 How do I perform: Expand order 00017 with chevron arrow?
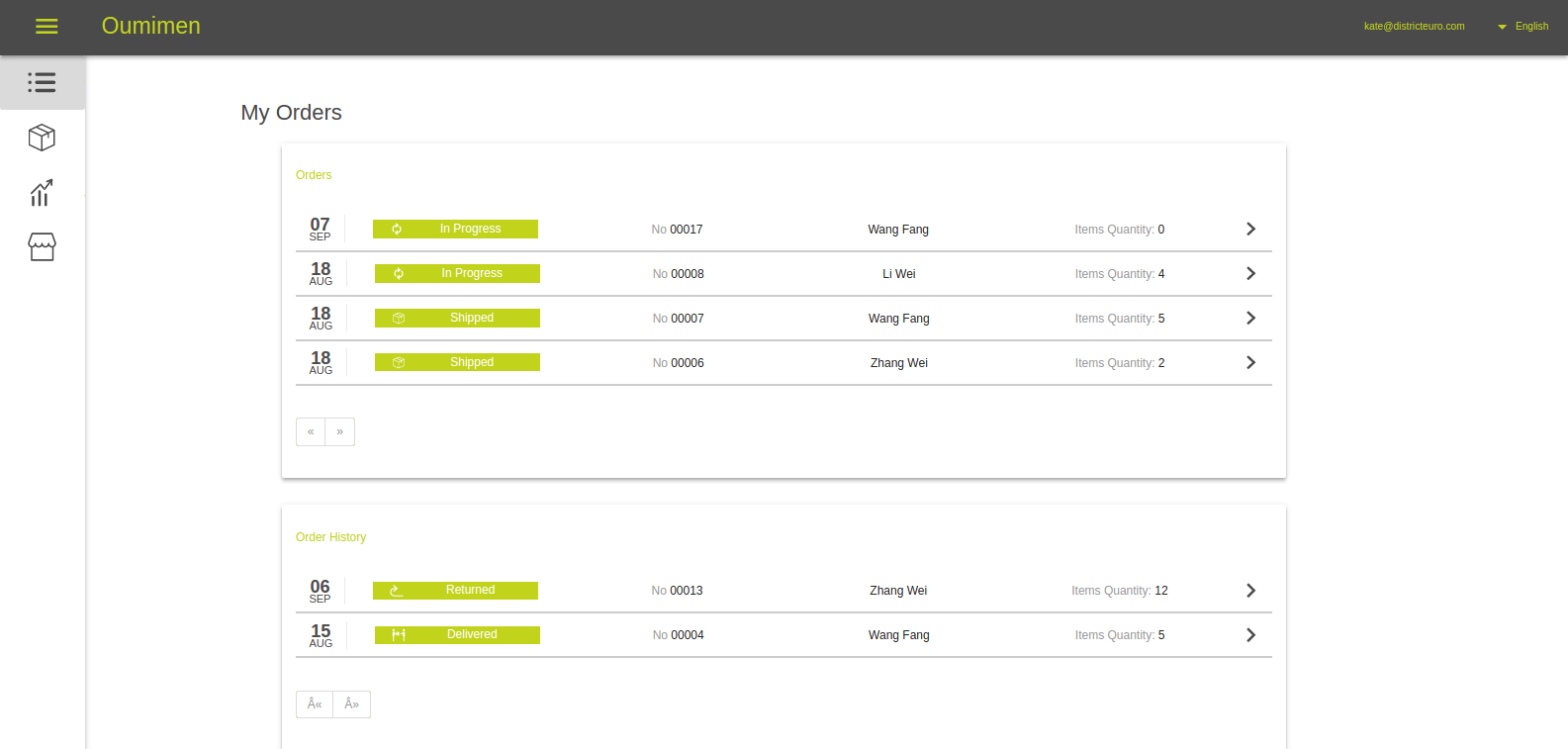tap(1250, 230)
